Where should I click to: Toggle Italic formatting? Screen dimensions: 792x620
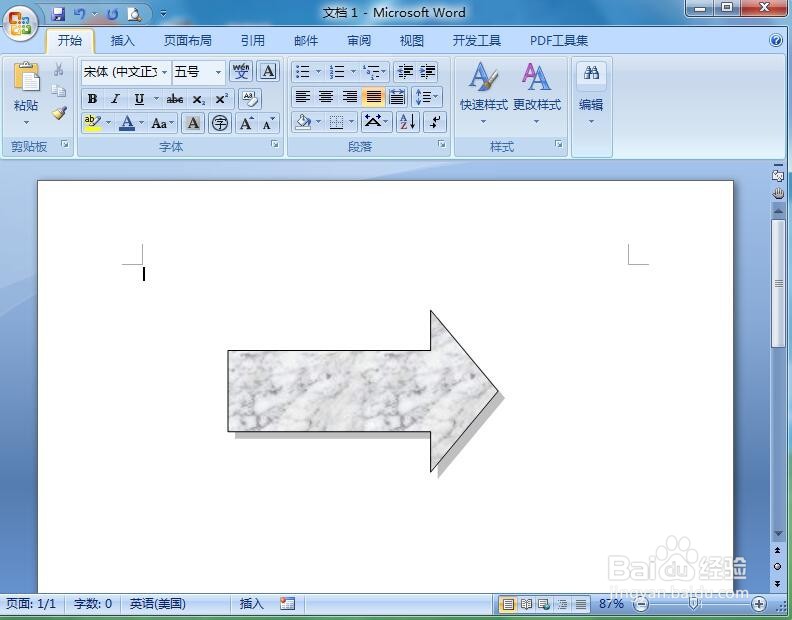[115, 99]
